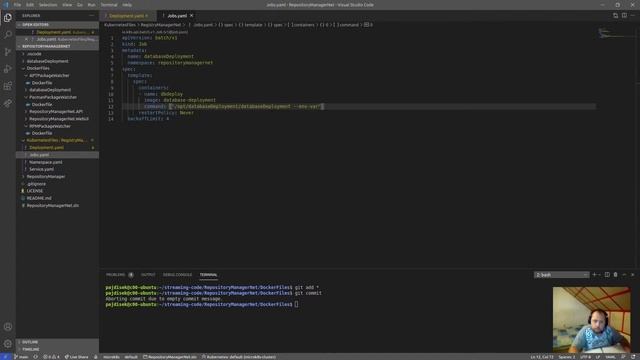The width and height of the screenshot is (640, 360).
Task: Click Live Share in status bar
Action: tap(77, 357)
